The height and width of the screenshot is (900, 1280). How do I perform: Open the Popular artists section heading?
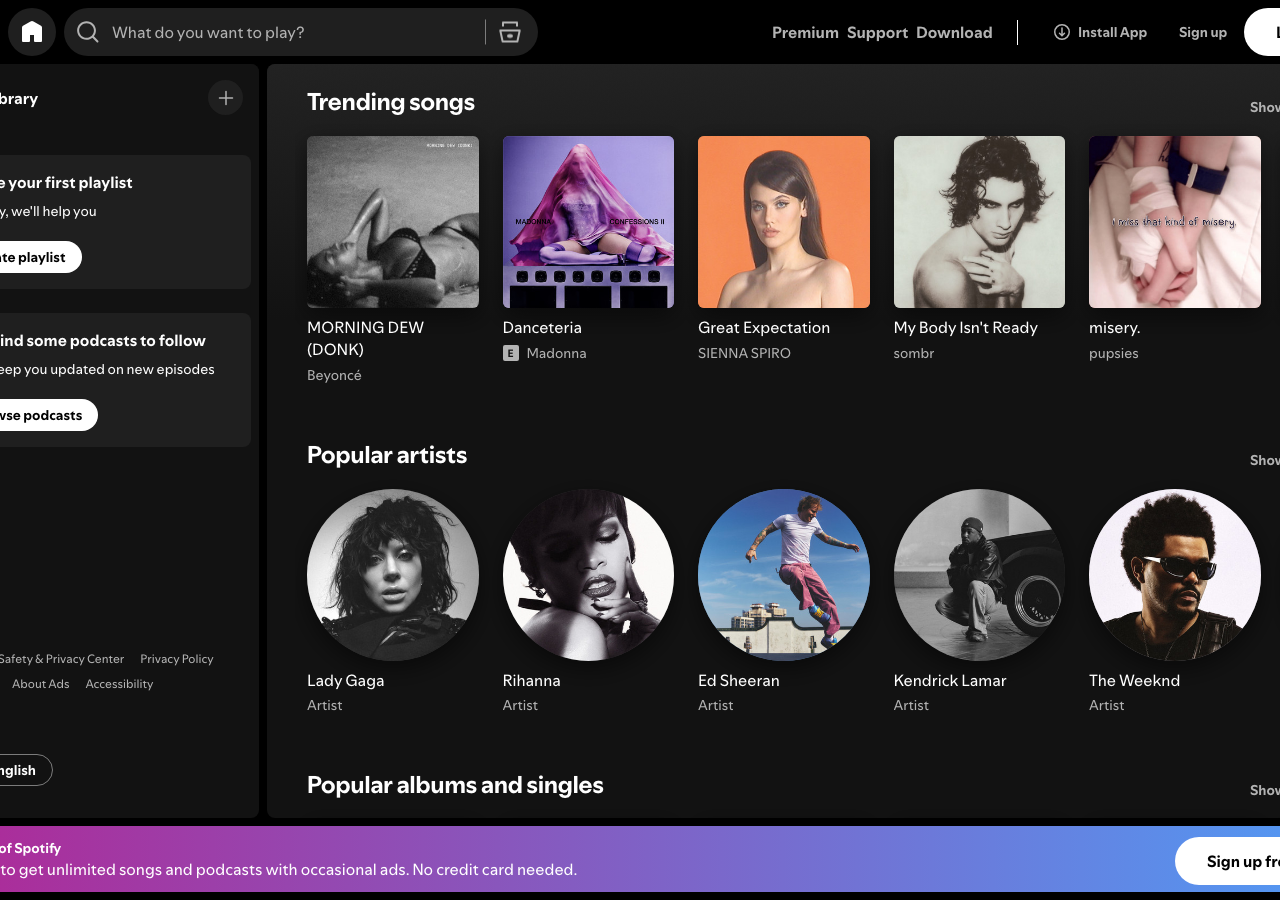coord(387,455)
